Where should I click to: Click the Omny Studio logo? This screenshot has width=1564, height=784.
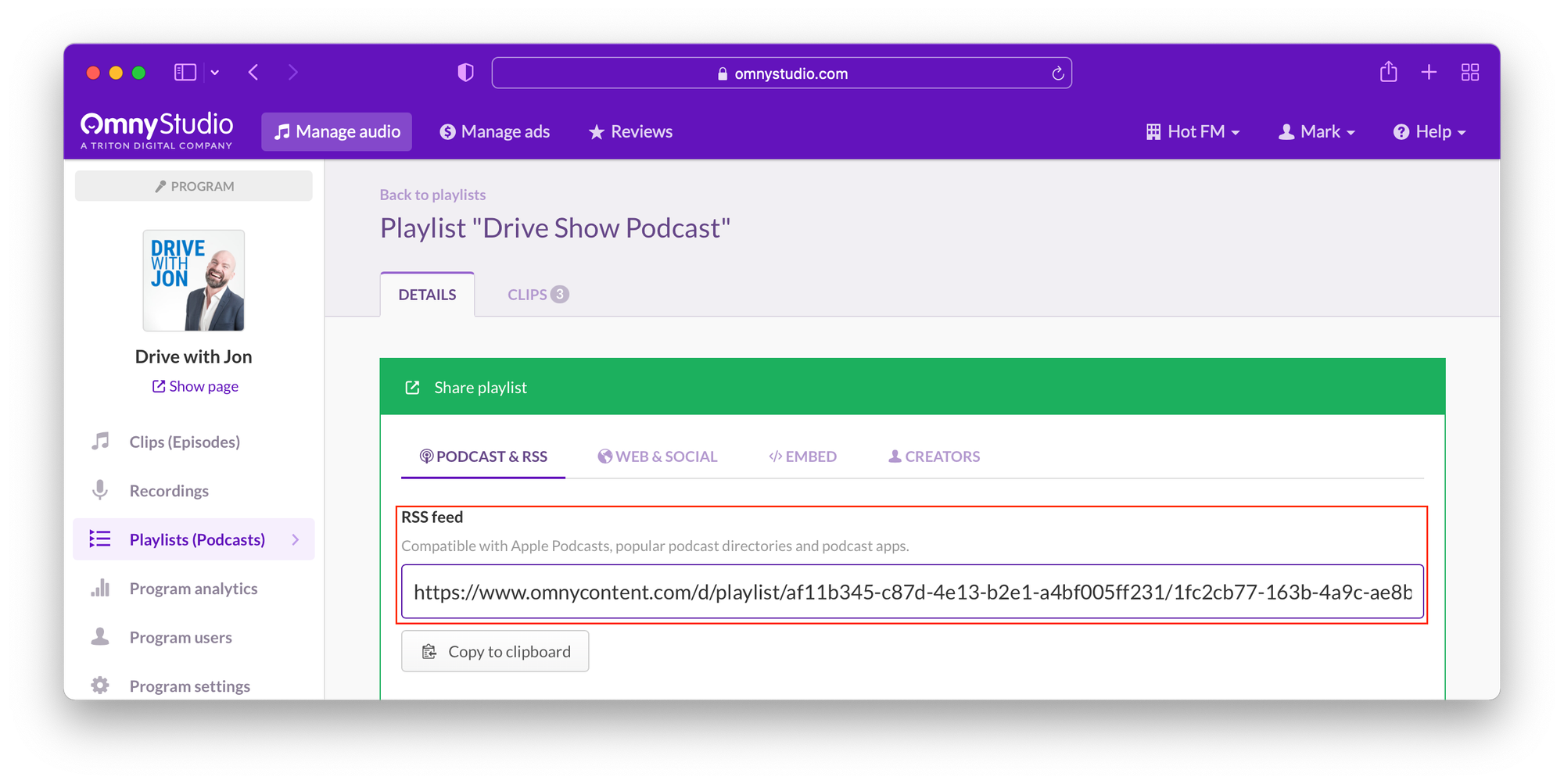156,131
